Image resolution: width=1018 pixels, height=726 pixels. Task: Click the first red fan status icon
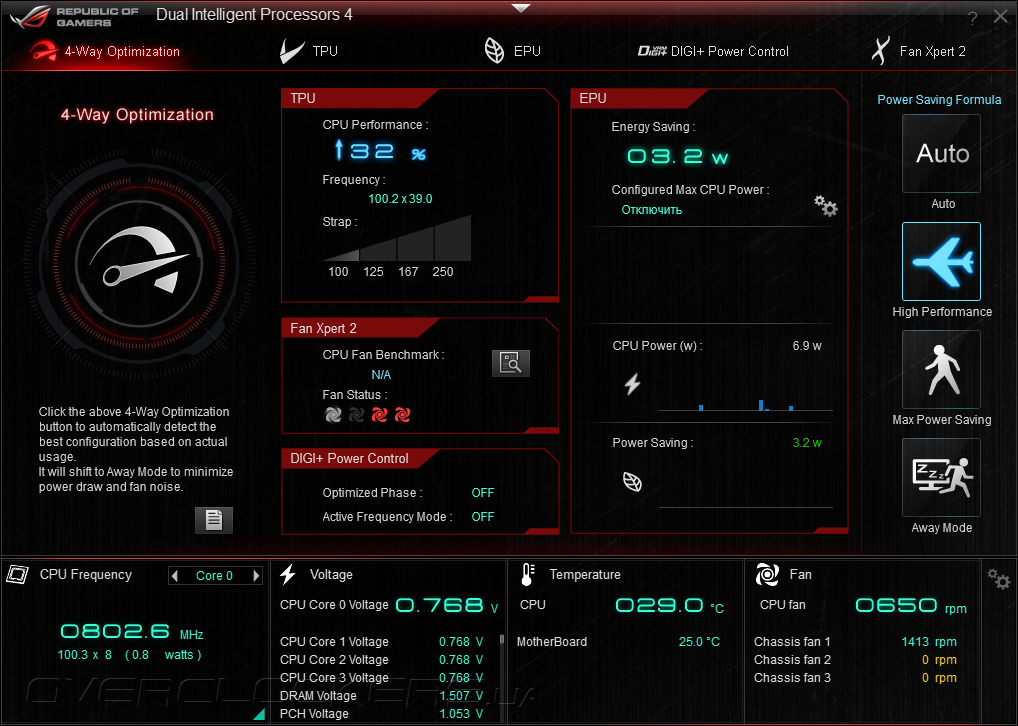click(379, 414)
